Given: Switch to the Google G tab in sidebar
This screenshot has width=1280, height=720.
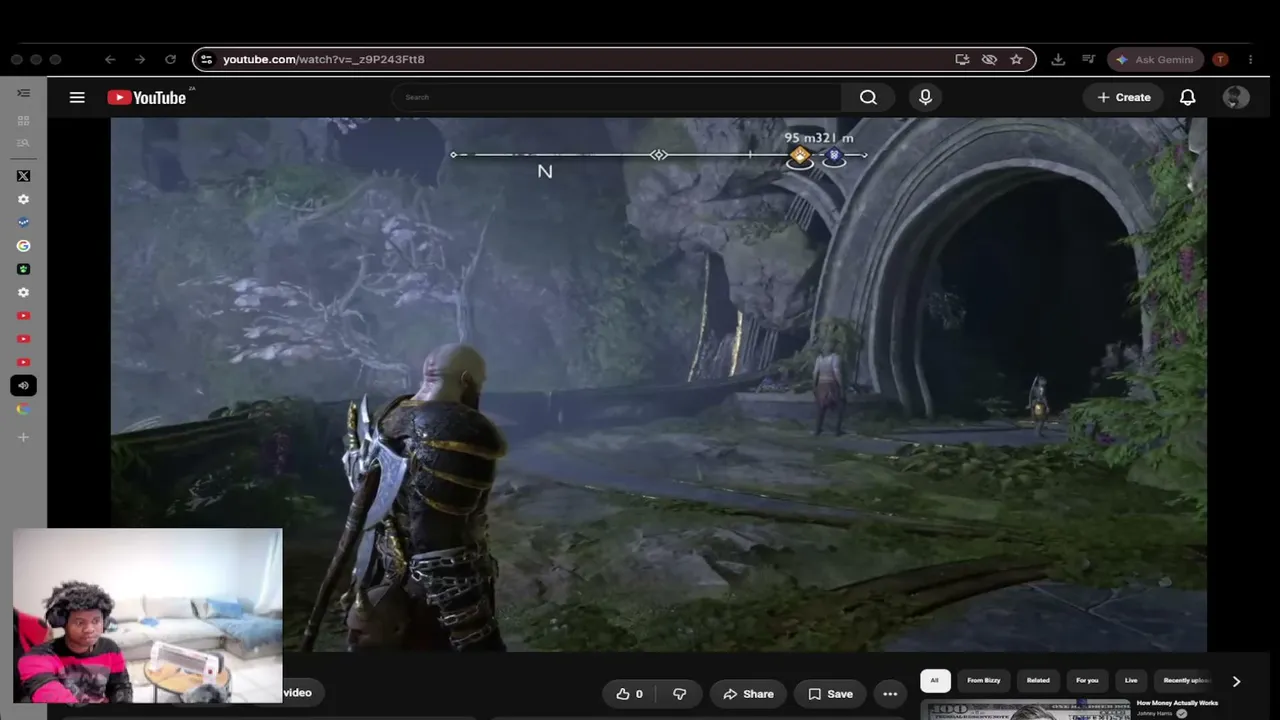Looking at the screenshot, I should [x=23, y=246].
